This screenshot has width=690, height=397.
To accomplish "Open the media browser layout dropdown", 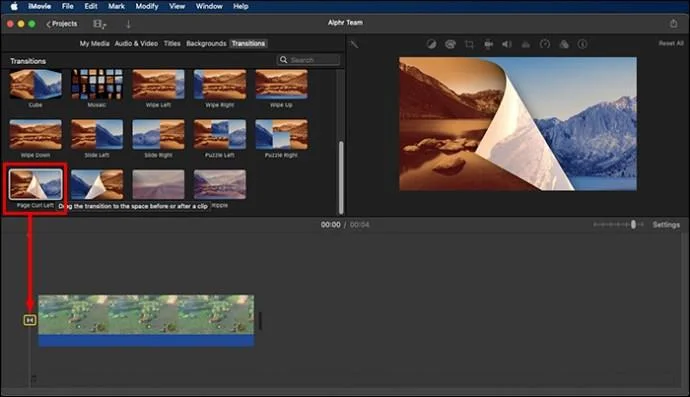I will [x=99, y=24].
